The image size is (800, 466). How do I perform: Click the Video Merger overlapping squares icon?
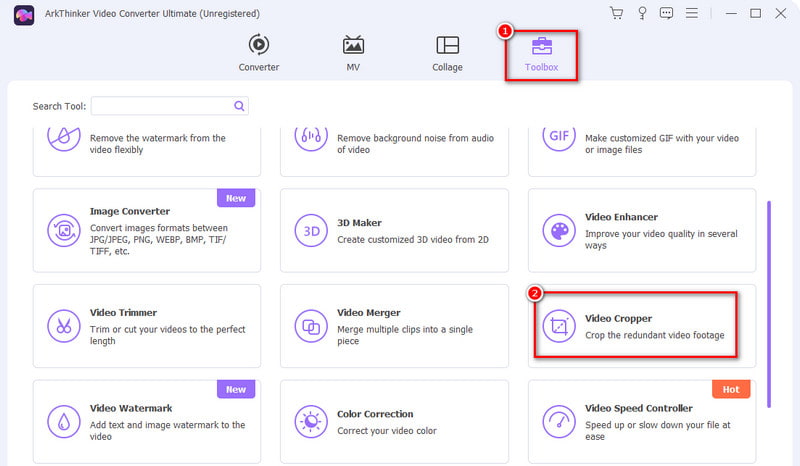[311, 326]
